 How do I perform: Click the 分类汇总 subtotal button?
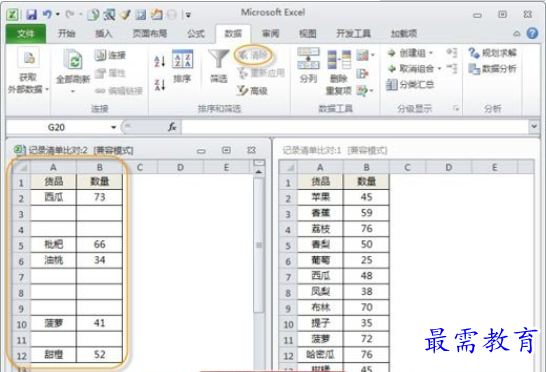coord(410,85)
